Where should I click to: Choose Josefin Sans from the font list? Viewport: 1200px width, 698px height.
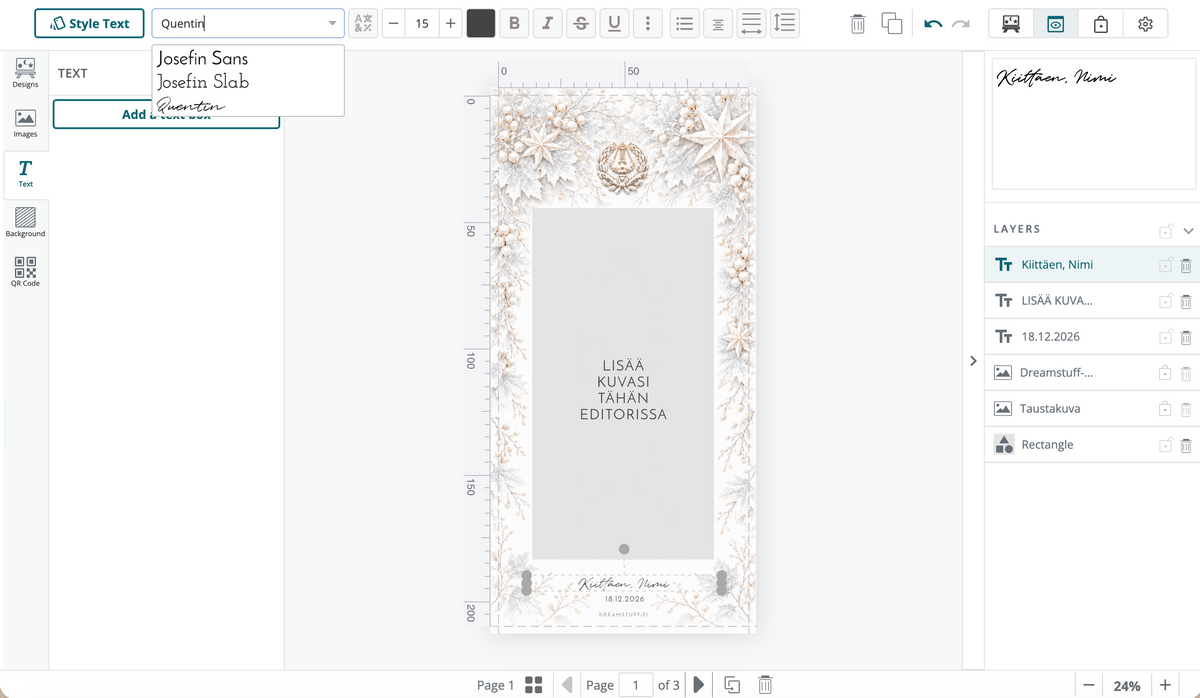(x=203, y=59)
